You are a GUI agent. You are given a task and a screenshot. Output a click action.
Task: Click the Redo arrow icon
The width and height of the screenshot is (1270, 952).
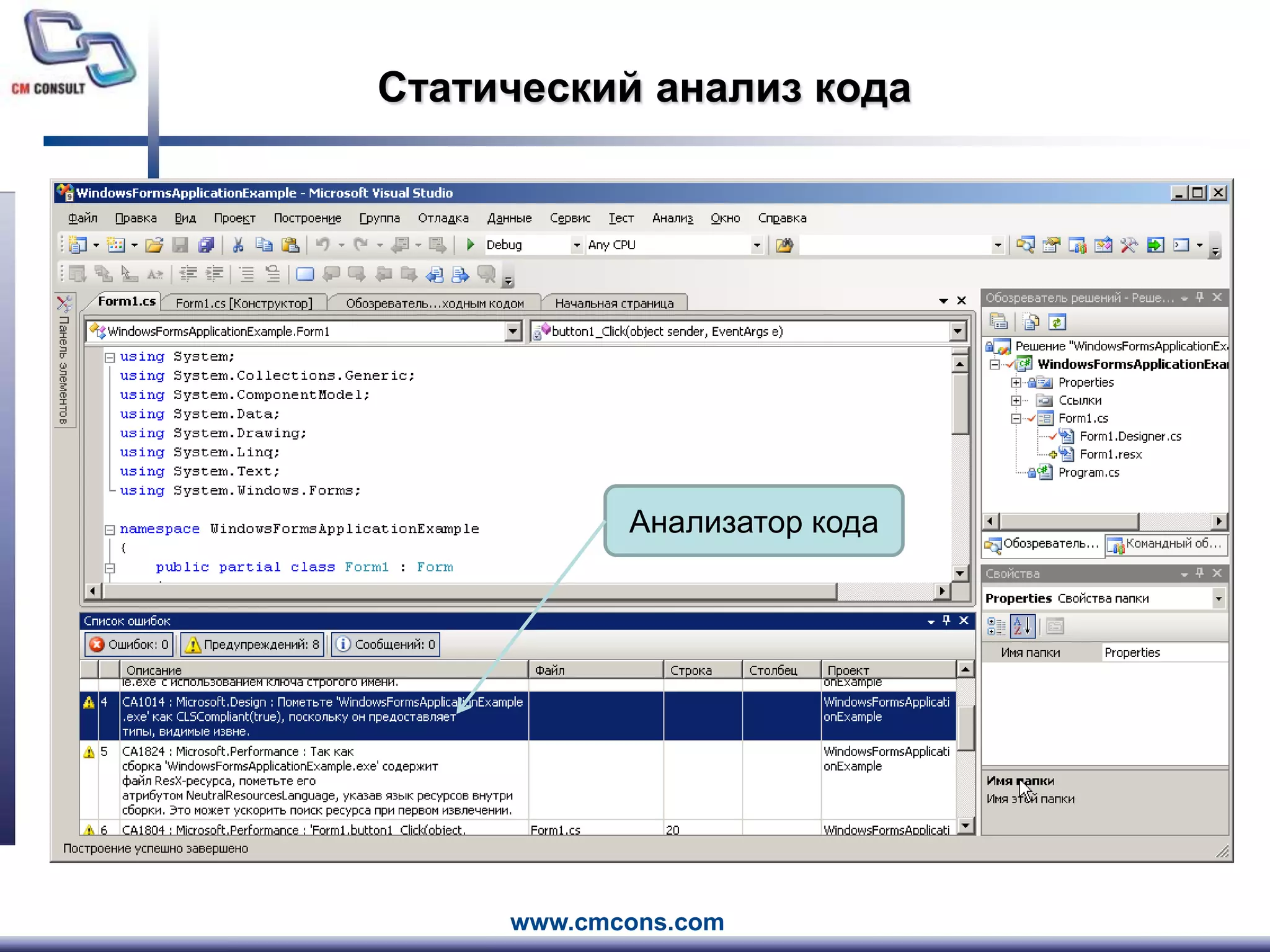pyautogui.click(x=361, y=245)
